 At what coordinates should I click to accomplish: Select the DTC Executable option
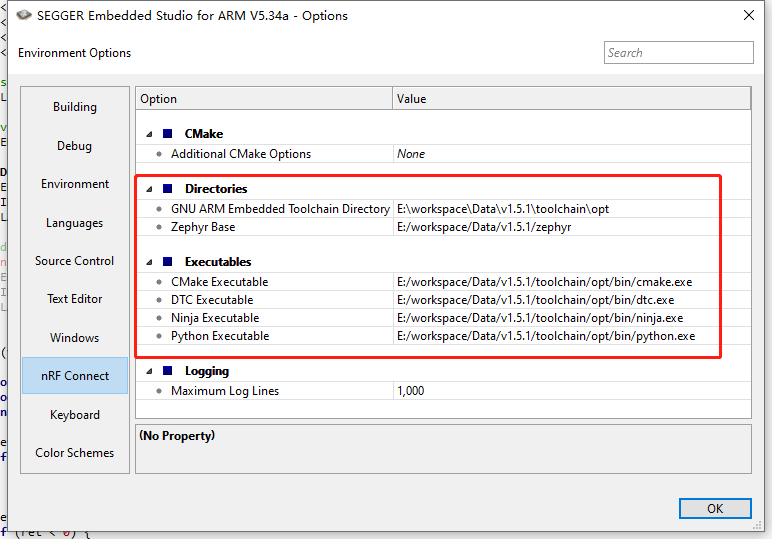pos(212,300)
